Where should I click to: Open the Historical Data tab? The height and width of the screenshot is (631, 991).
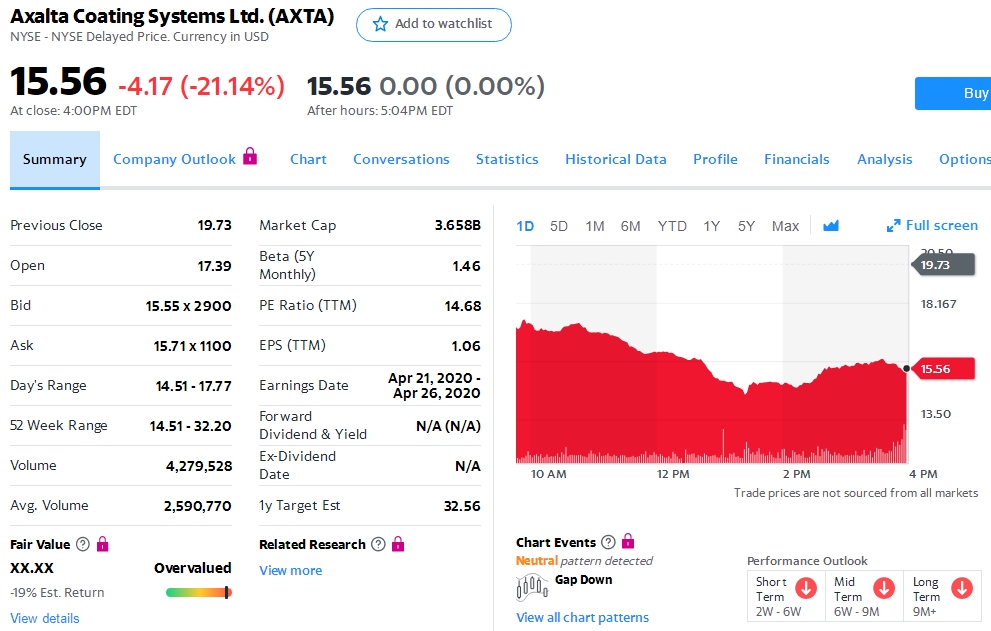(x=616, y=159)
